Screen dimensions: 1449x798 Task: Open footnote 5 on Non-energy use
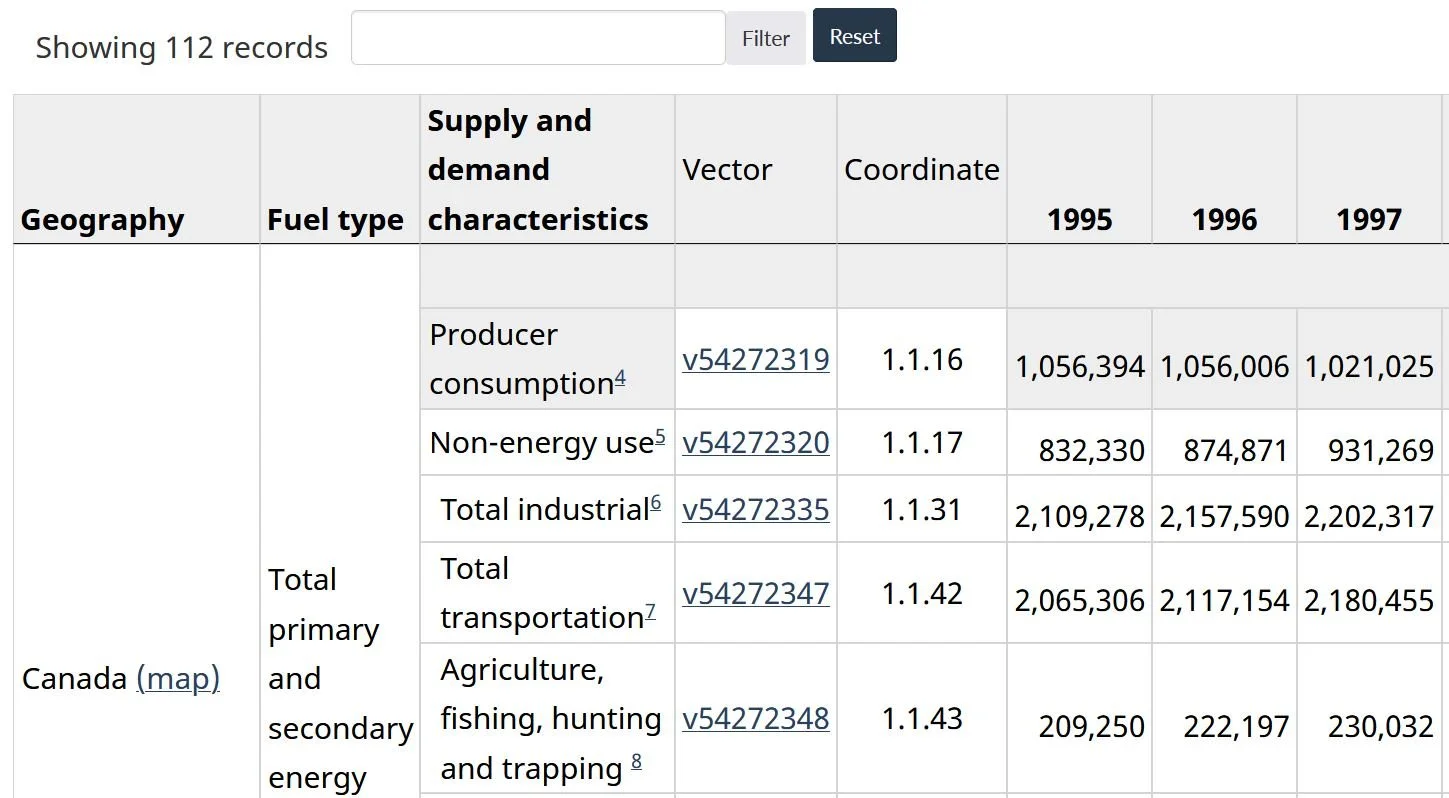(x=660, y=437)
